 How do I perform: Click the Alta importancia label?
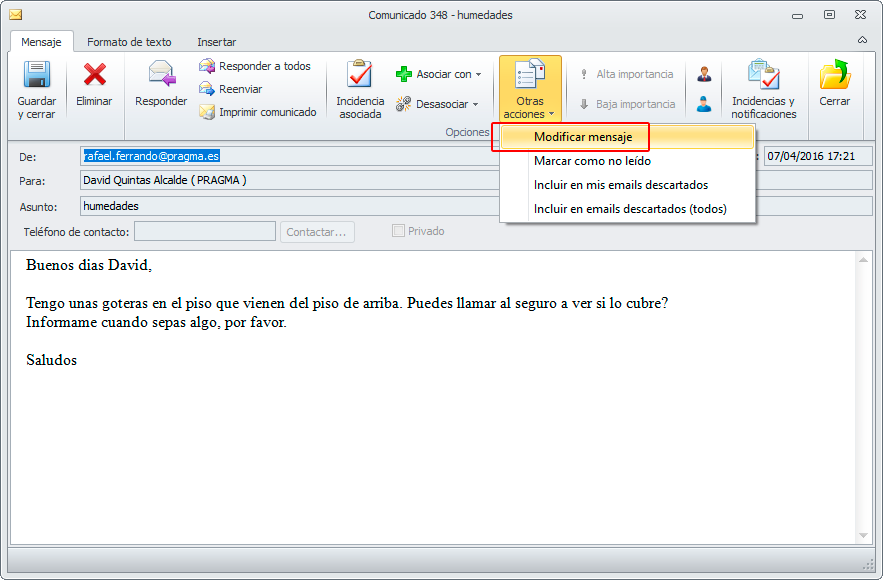point(635,74)
